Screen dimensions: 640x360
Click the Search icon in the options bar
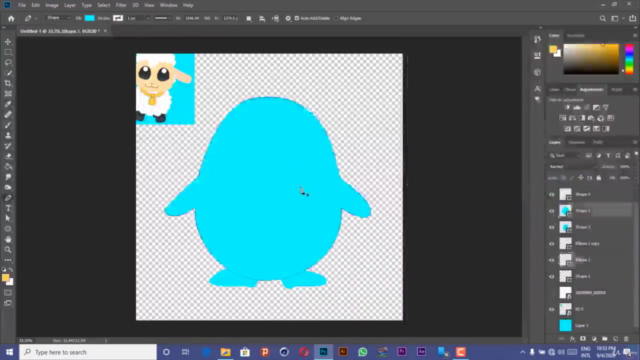click(602, 18)
